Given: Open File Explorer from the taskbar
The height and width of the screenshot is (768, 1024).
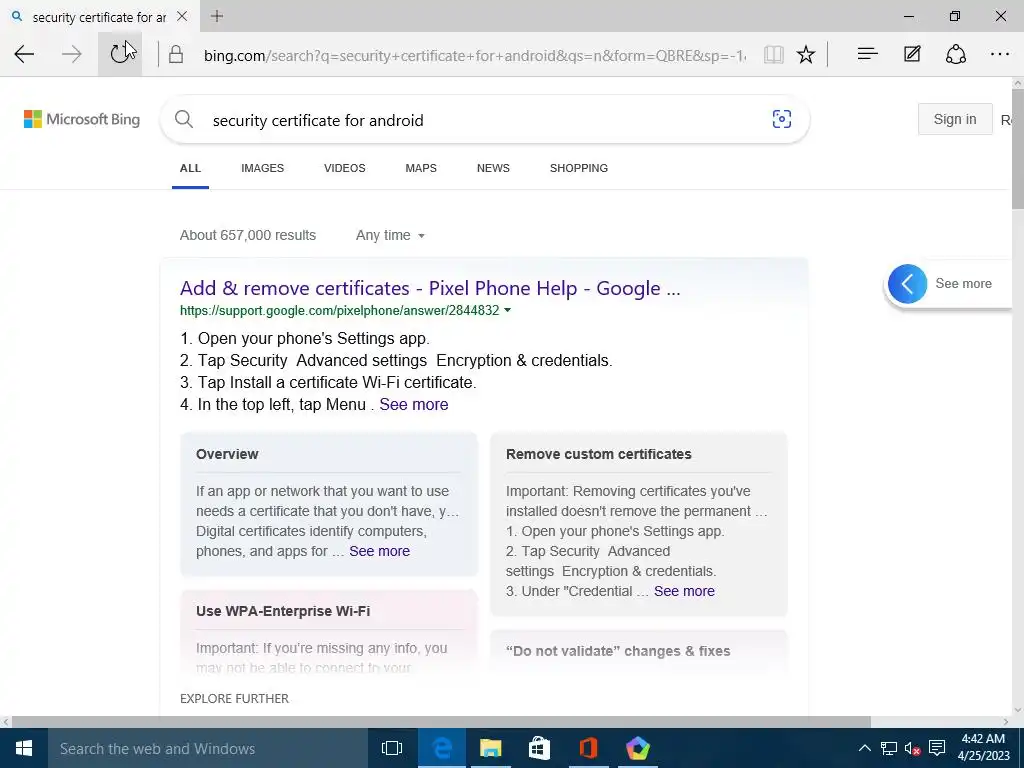Looking at the screenshot, I should pyautogui.click(x=490, y=748).
